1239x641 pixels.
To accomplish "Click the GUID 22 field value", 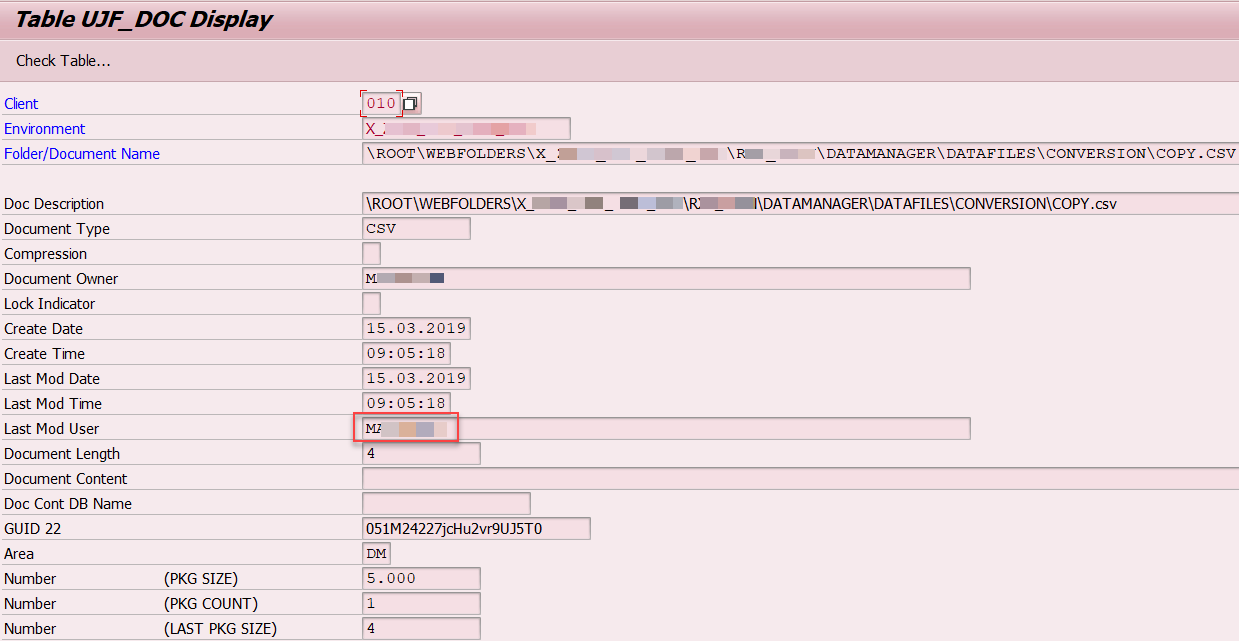I will pos(476,528).
